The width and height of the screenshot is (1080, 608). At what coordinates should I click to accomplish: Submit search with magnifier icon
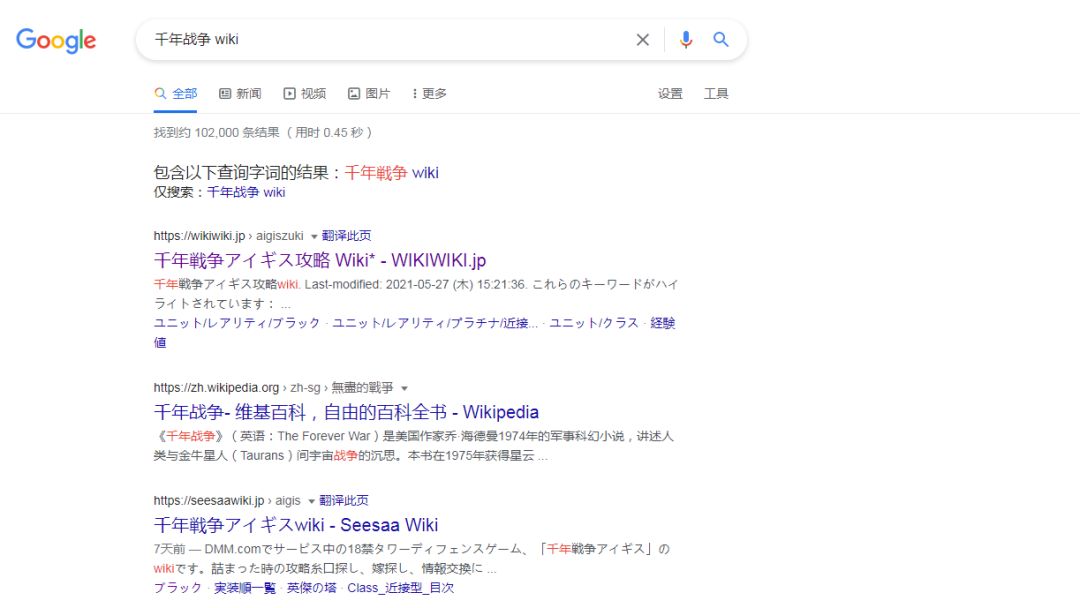point(720,39)
